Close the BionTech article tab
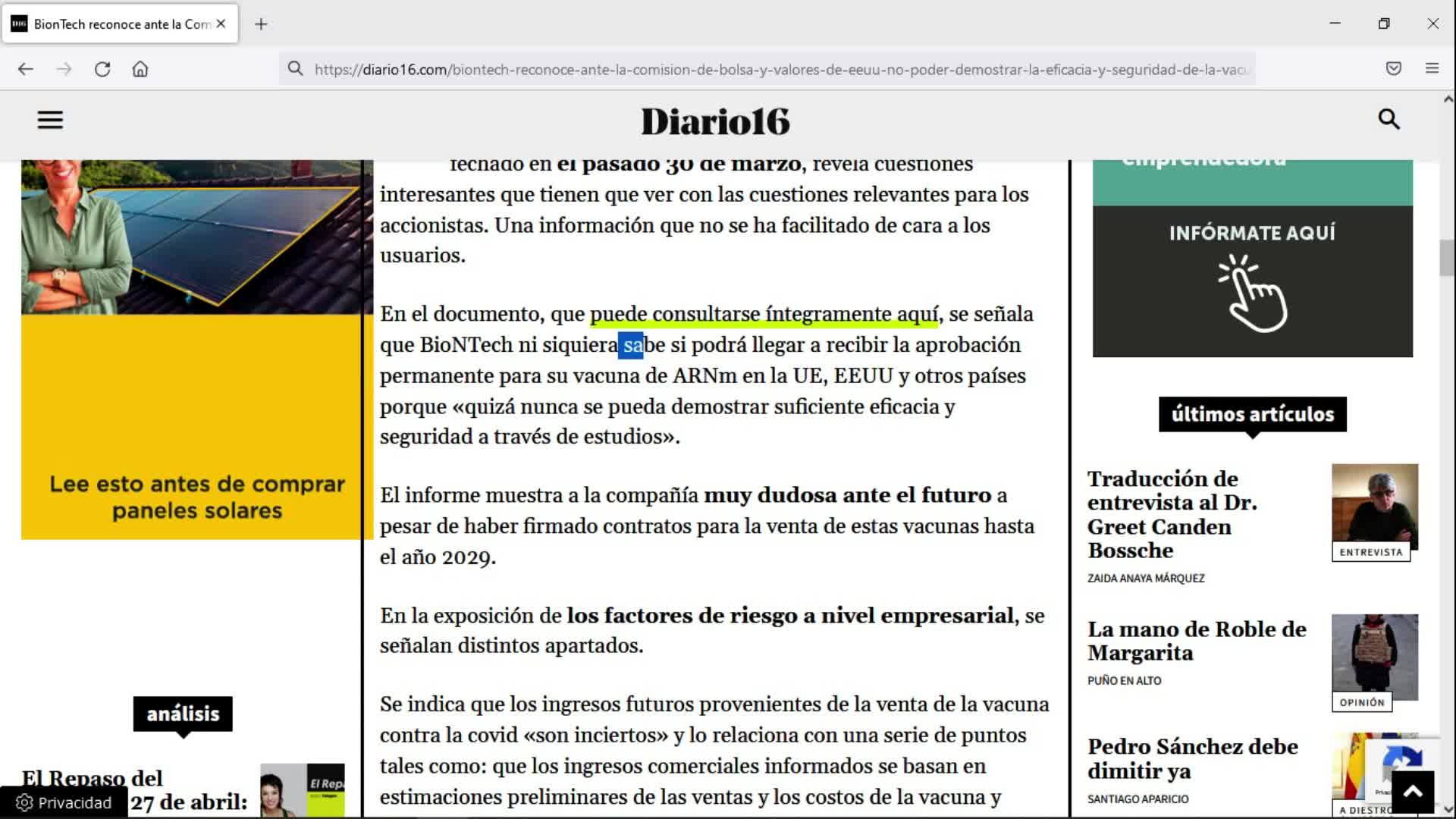Image resolution: width=1456 pixels, height=819 pixels. point(221,24)
